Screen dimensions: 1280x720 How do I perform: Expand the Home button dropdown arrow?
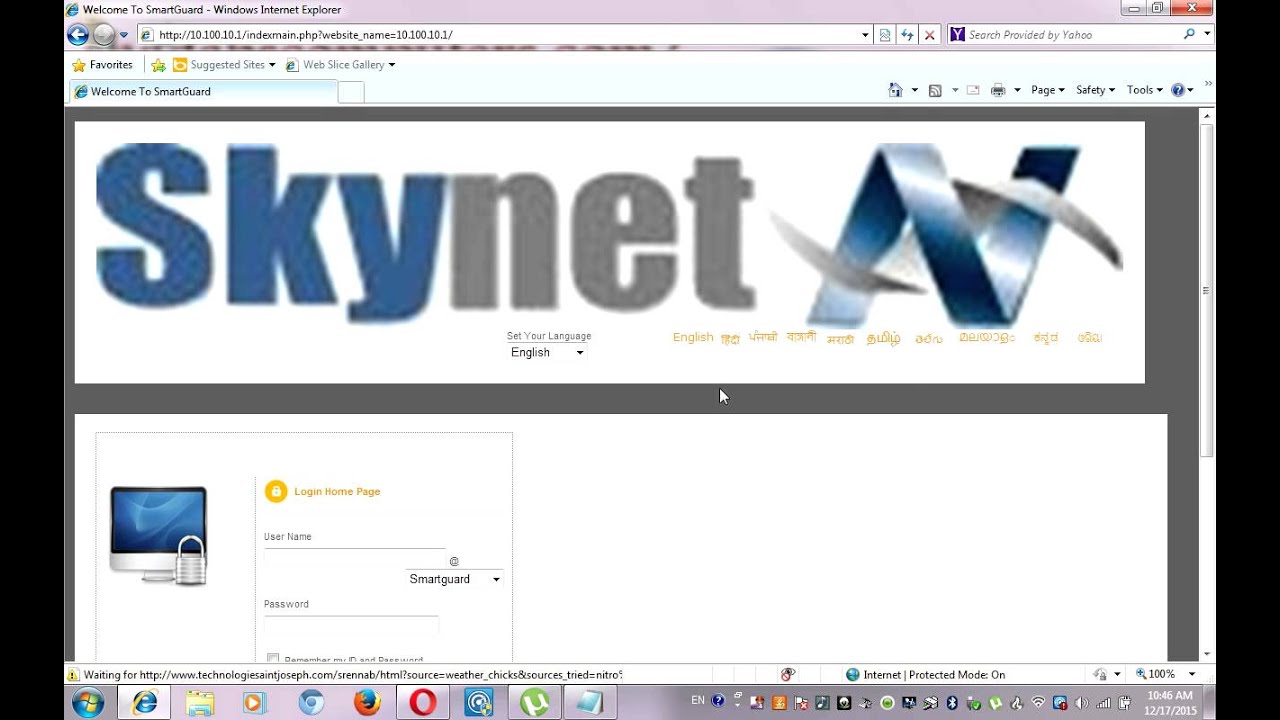[x=914, y=90]
